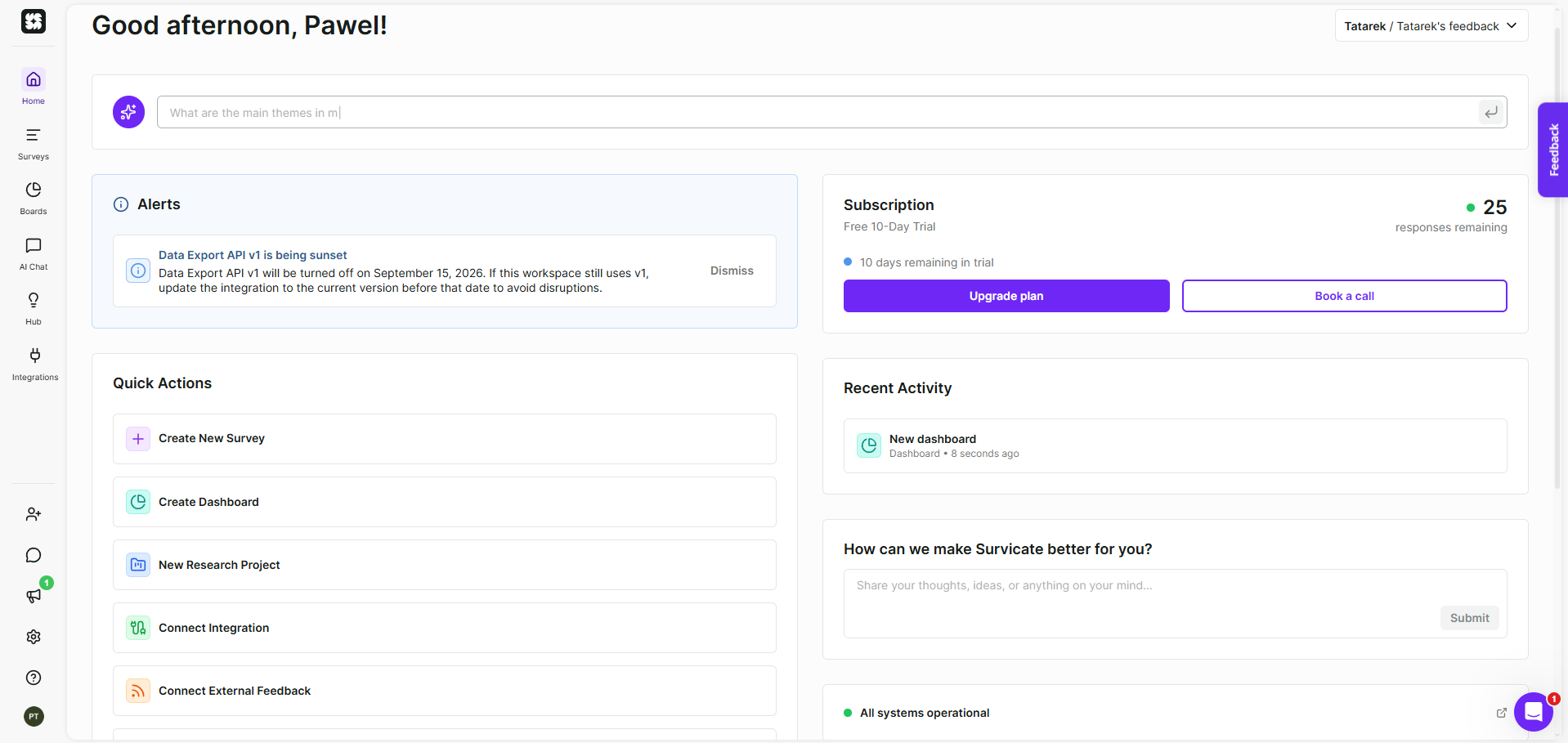Viewport: 1568px width, 743px height.
Task: Dismiss the Data Export API alert
Action: point(732,271)
